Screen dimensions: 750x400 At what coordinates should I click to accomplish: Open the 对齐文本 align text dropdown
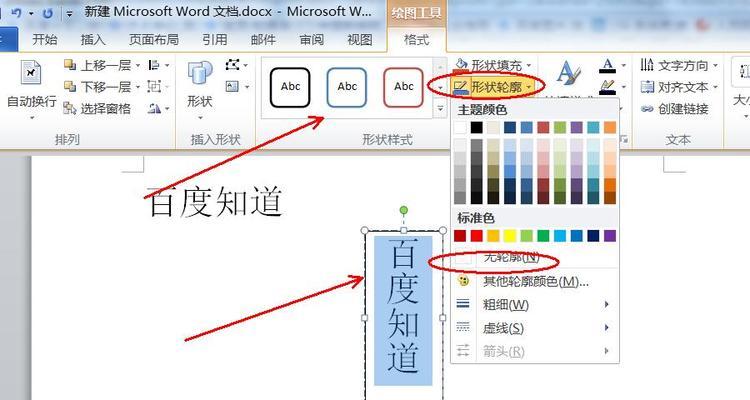pyautogui.click(x=679, y=87)
